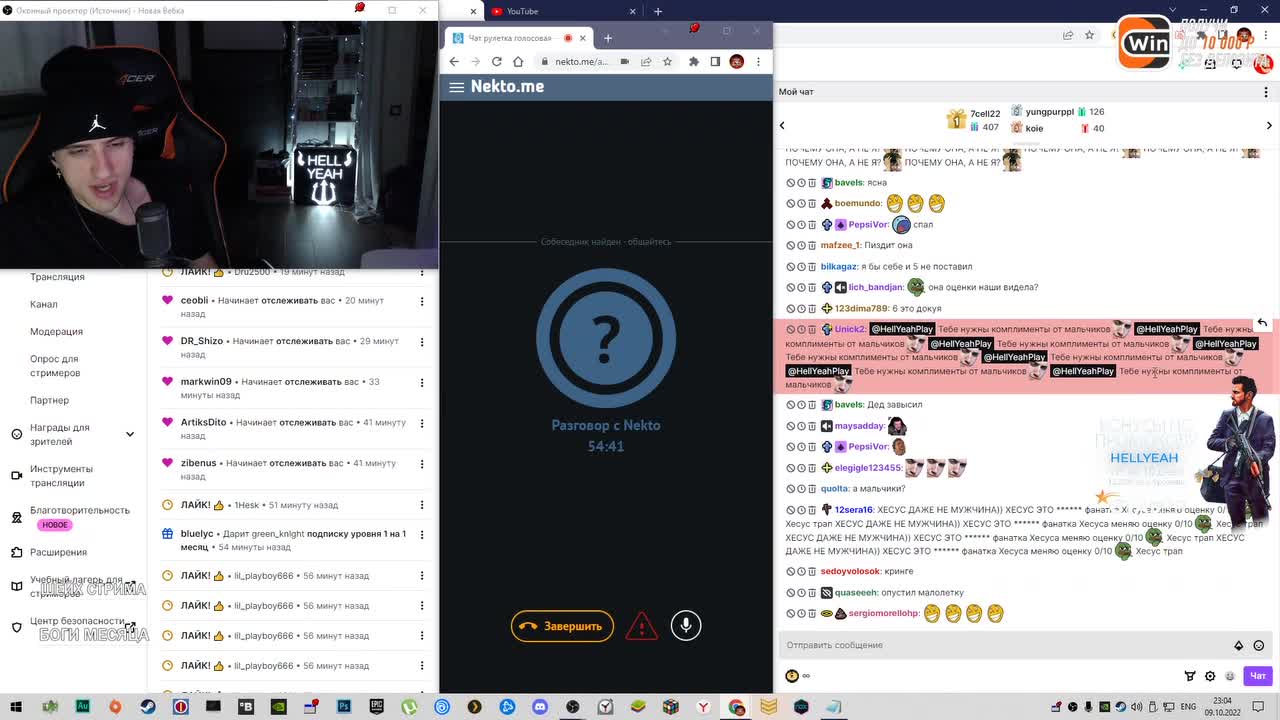Open options for markwin09 follow activity
Image resolution: width=1280 pixels, height=720 pixels.
pyautogui.click(x=422, y=382)
